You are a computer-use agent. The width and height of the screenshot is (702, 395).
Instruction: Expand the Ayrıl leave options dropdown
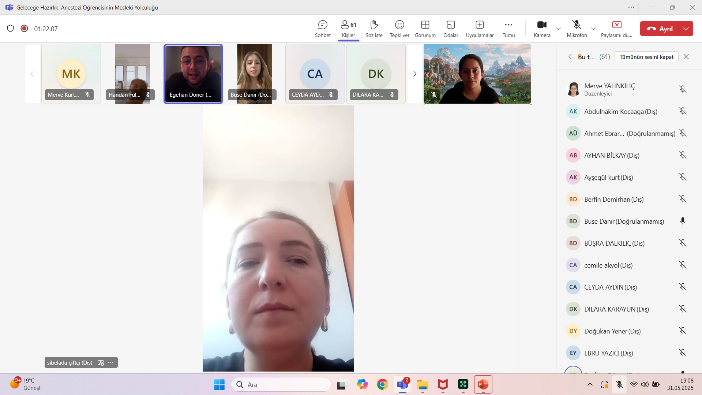pyautogui.click(x=686, y=28)
